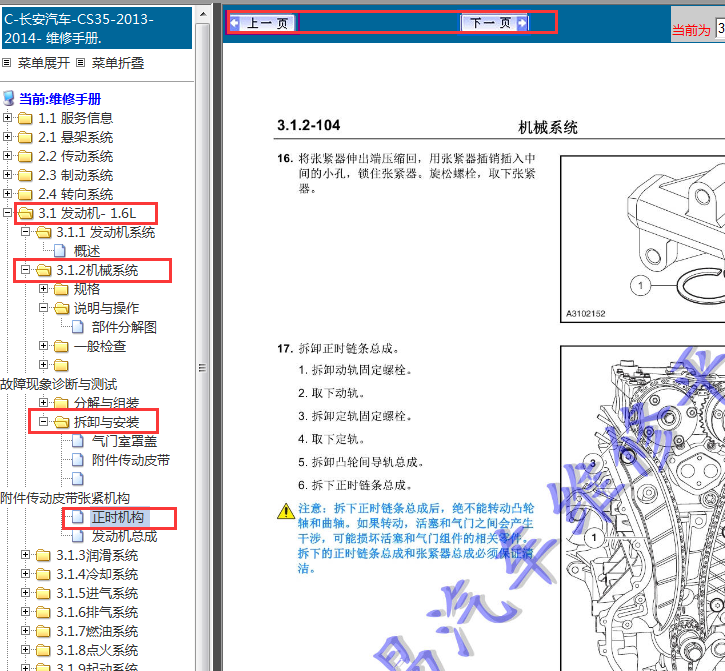Click the 菜单展开 expand-all menu icon
Viewport: 725px width, 671px height.
(7, 63)
